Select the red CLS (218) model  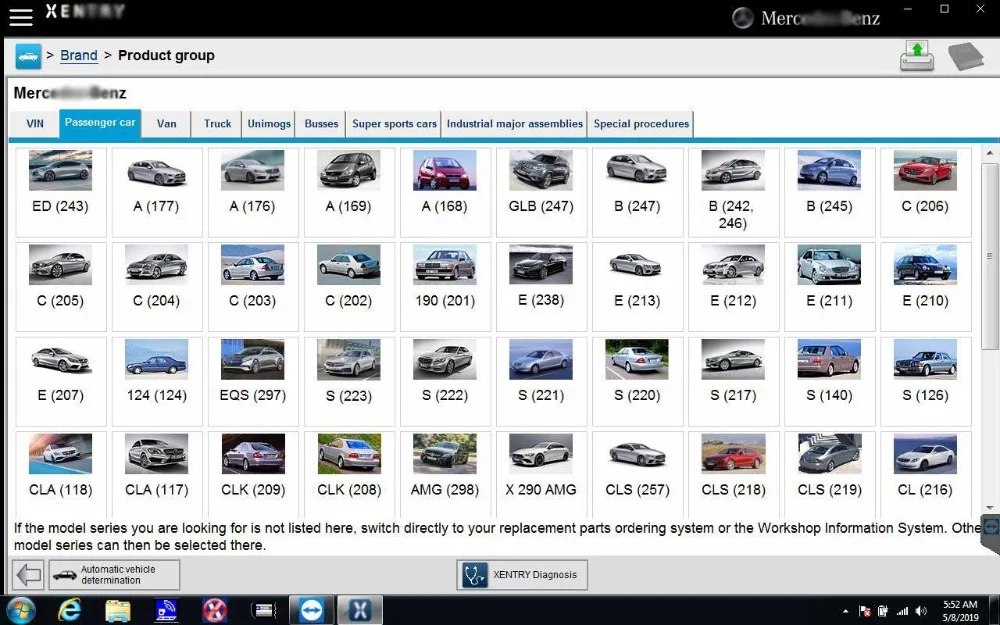pos(733,474)
